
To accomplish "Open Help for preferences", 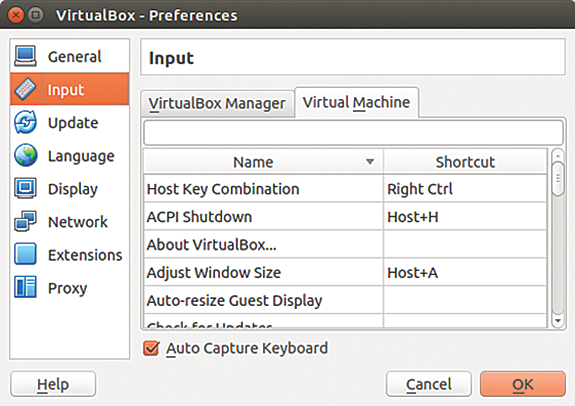I will pyautogui.click(x=53, y=384).
